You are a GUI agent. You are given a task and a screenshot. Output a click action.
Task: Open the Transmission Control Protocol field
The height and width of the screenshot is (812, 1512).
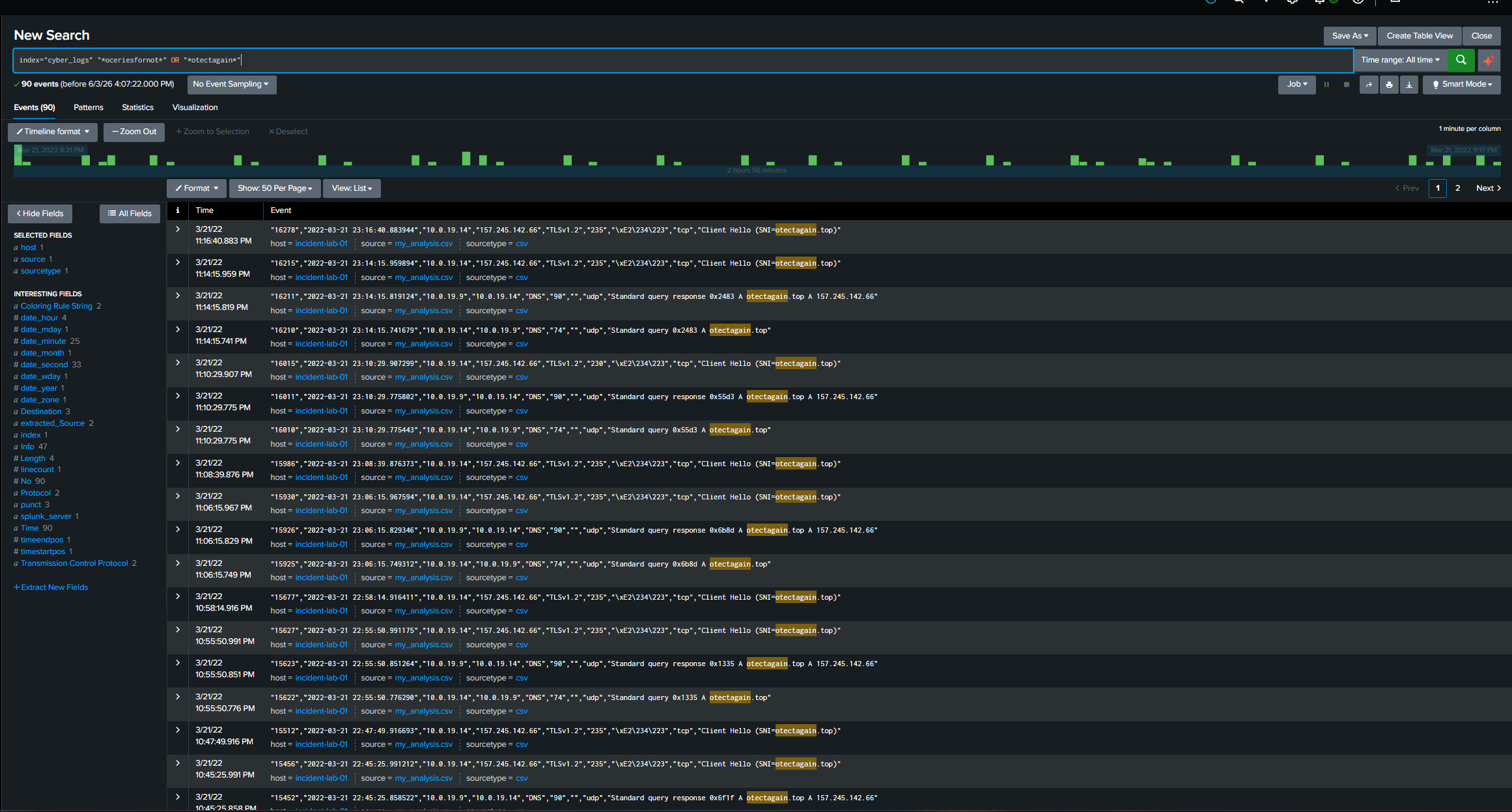[x=74, y=563]
